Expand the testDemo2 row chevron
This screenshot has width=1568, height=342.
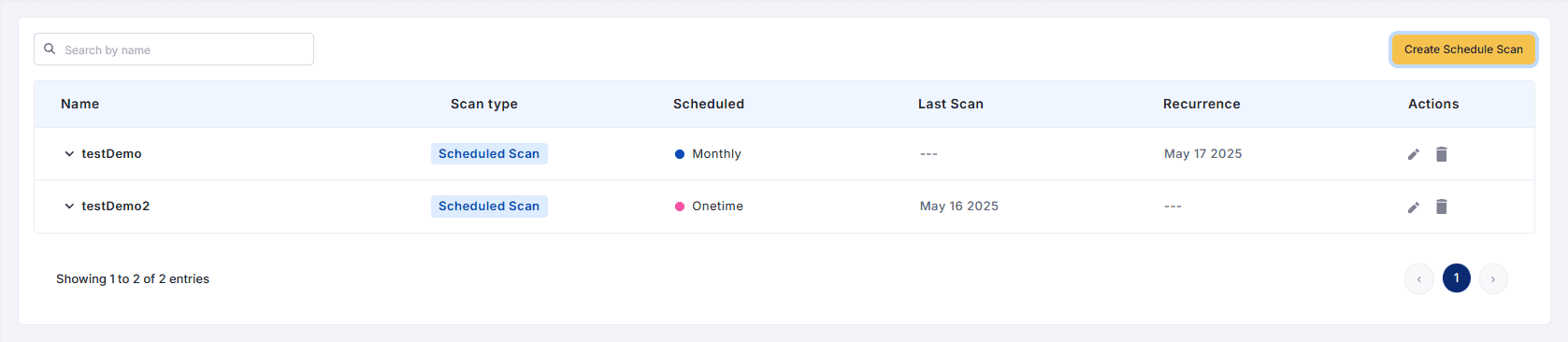pos(69,206)
